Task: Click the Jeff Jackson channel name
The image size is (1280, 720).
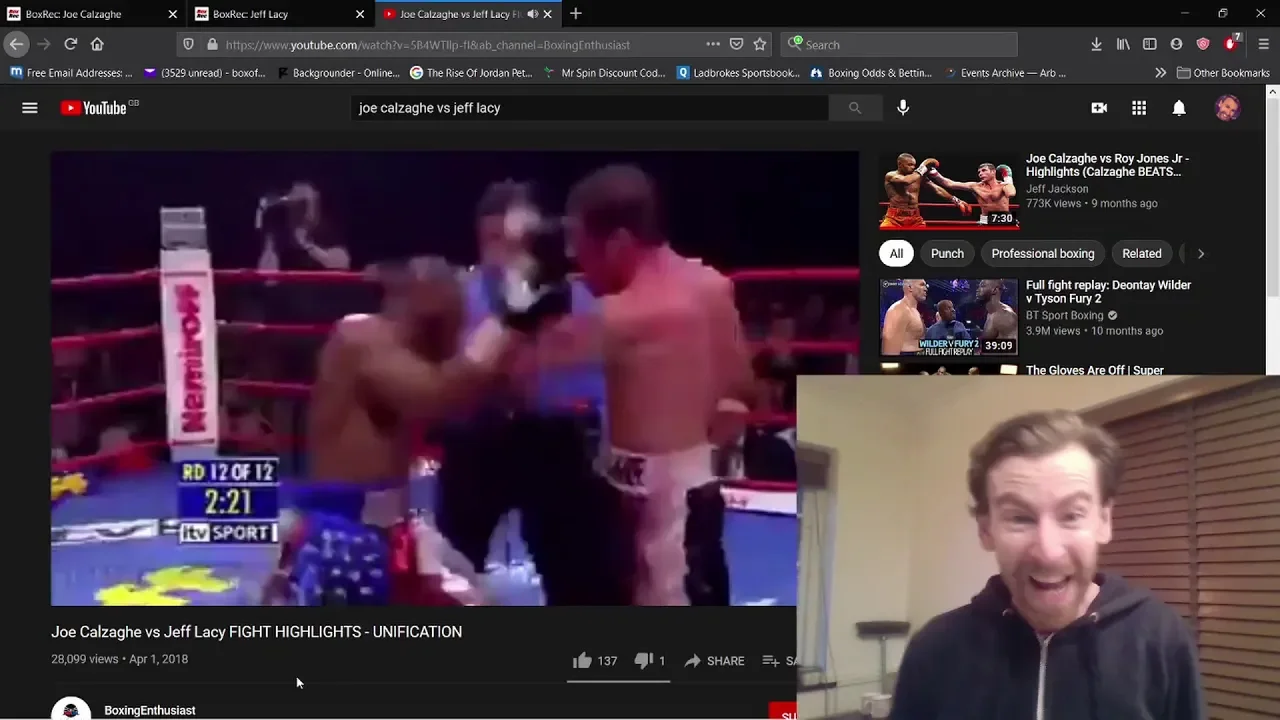Action: click(x=1057, y=188)
